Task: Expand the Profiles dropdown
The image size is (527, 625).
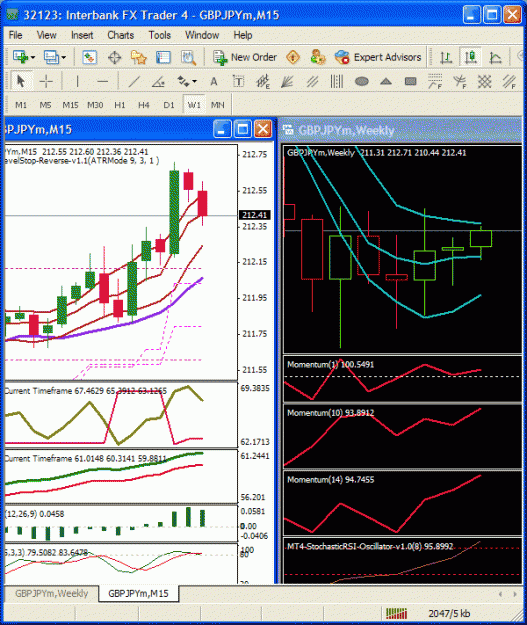Action: click(64, 58)
